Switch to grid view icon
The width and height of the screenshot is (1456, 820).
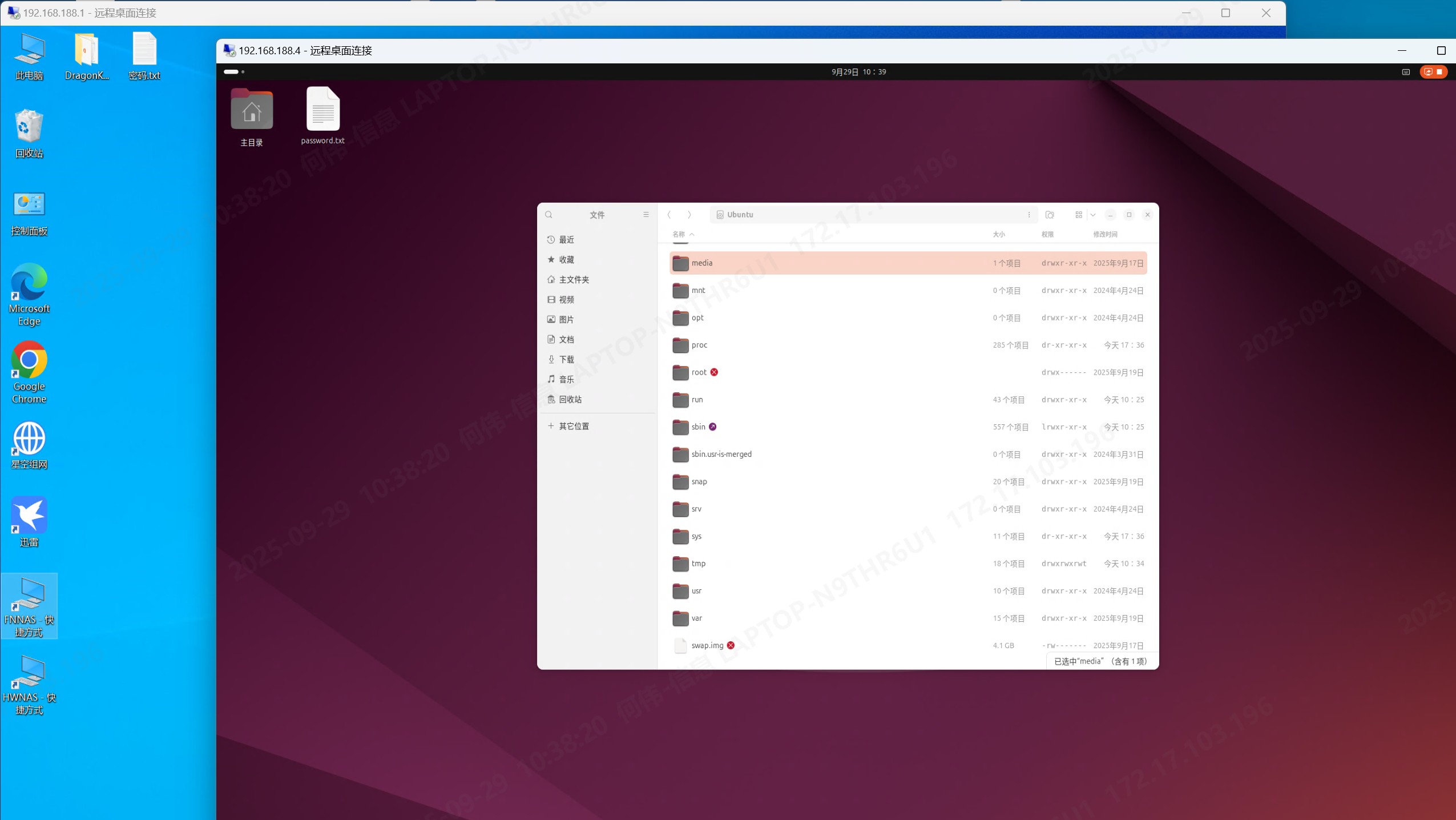tap(1078, 215)
